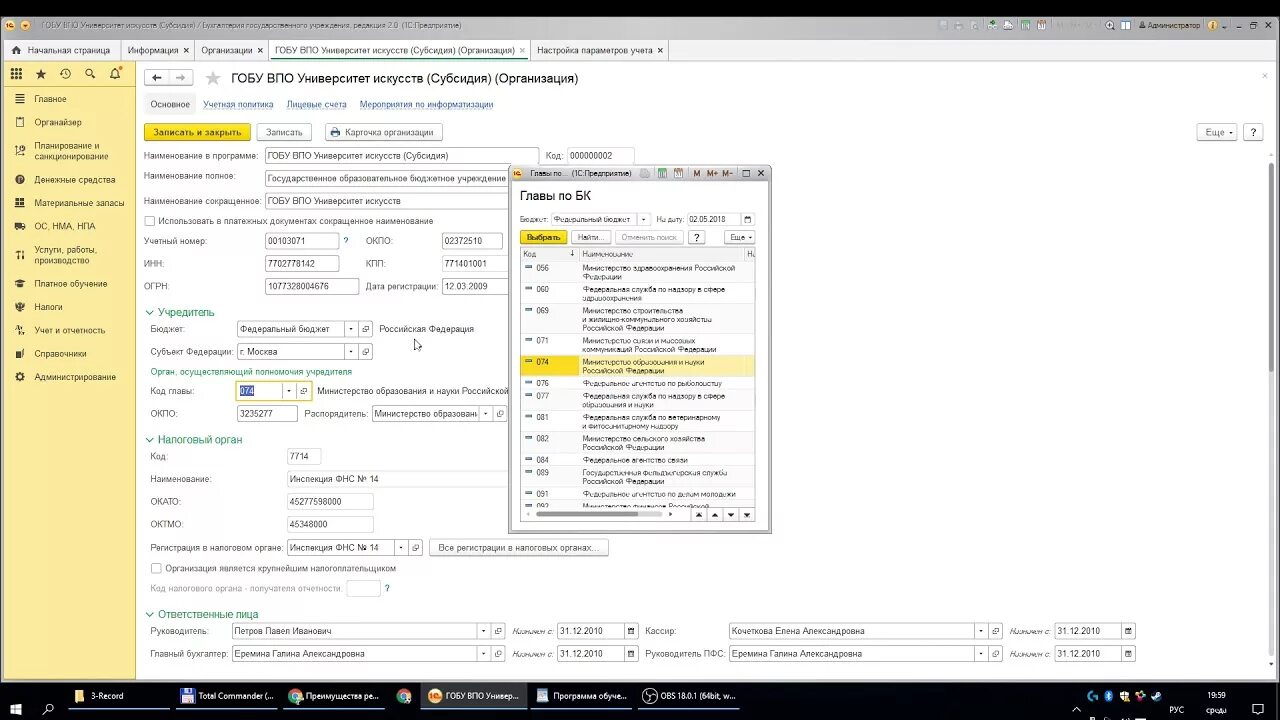Open record link beside Кочеткова Елена Александровна
The width and height of the screenshot is (1280, 720).
(x=995, y=631)
